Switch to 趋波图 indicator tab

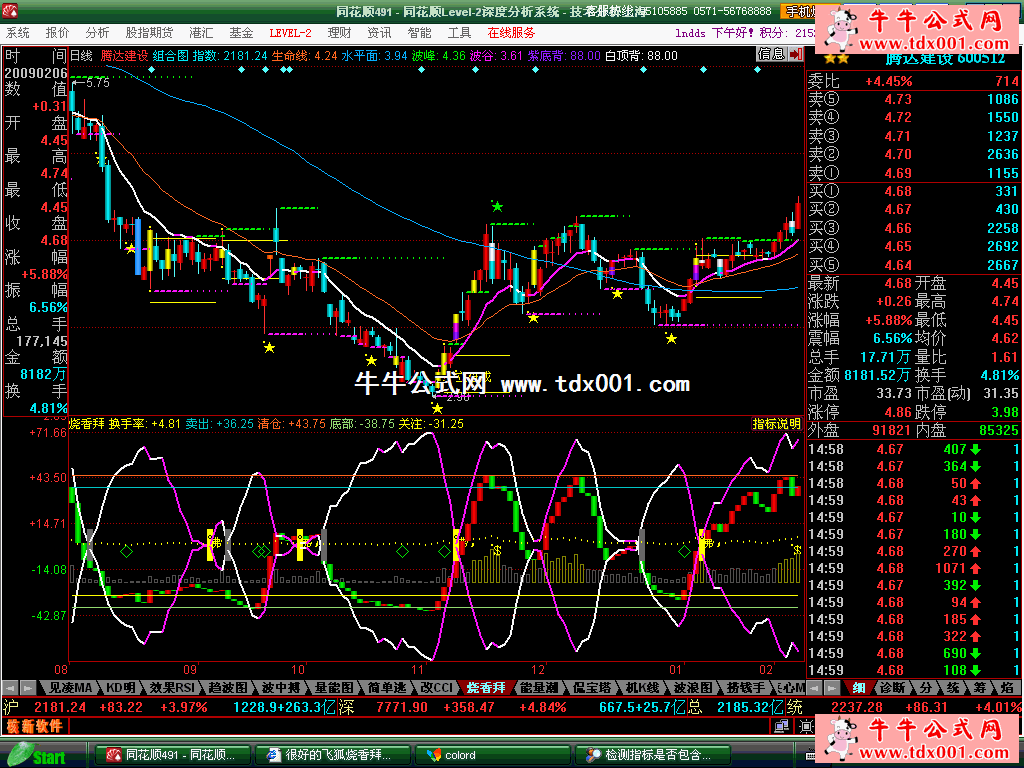tap(228, 688)
